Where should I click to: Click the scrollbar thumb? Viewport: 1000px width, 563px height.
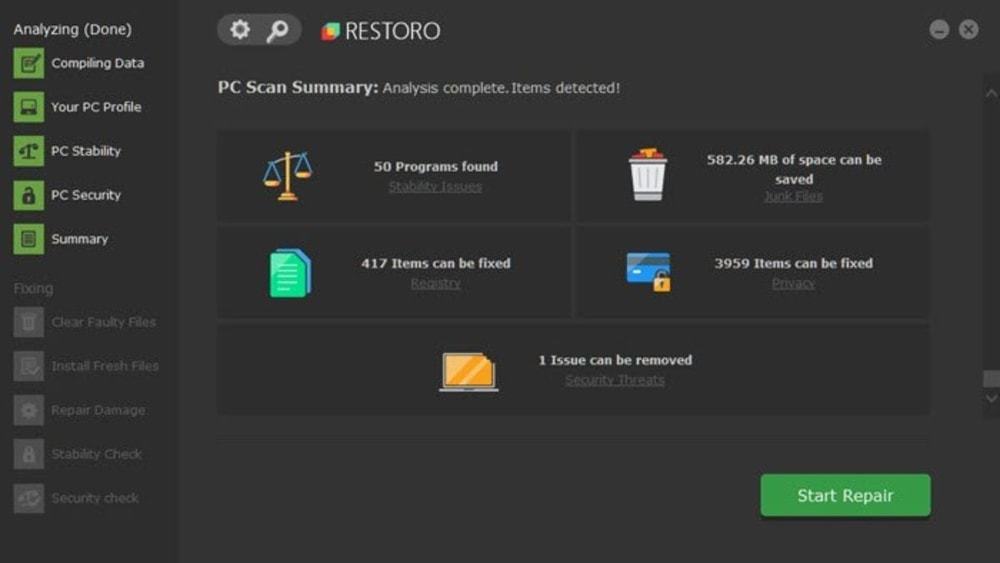(991, 379)
